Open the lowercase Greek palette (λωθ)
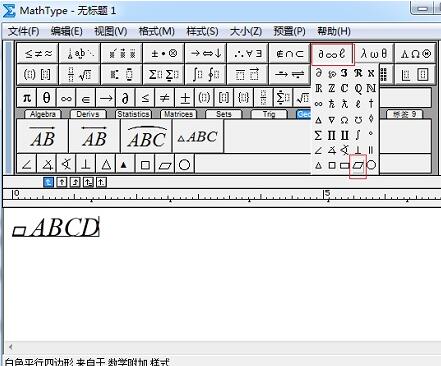Image resolution: width=441 pixels, height=366 pixels. tap(373, 53)
